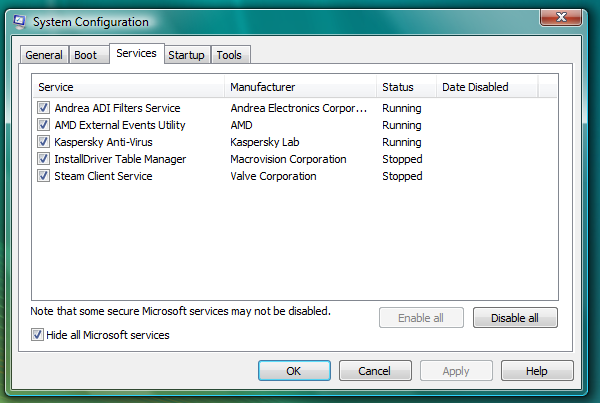Select the AMD External Events Utility text

tap(120, 125)
